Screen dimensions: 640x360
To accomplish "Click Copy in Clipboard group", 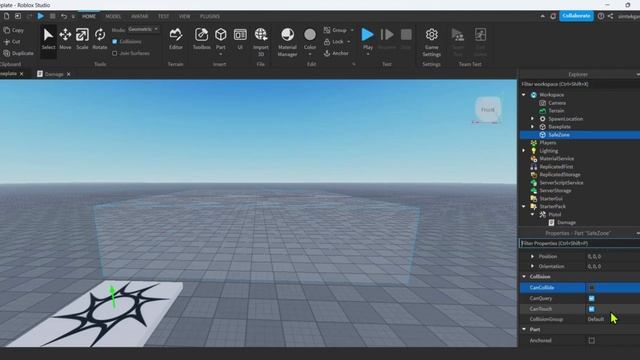I will [13, 30].
